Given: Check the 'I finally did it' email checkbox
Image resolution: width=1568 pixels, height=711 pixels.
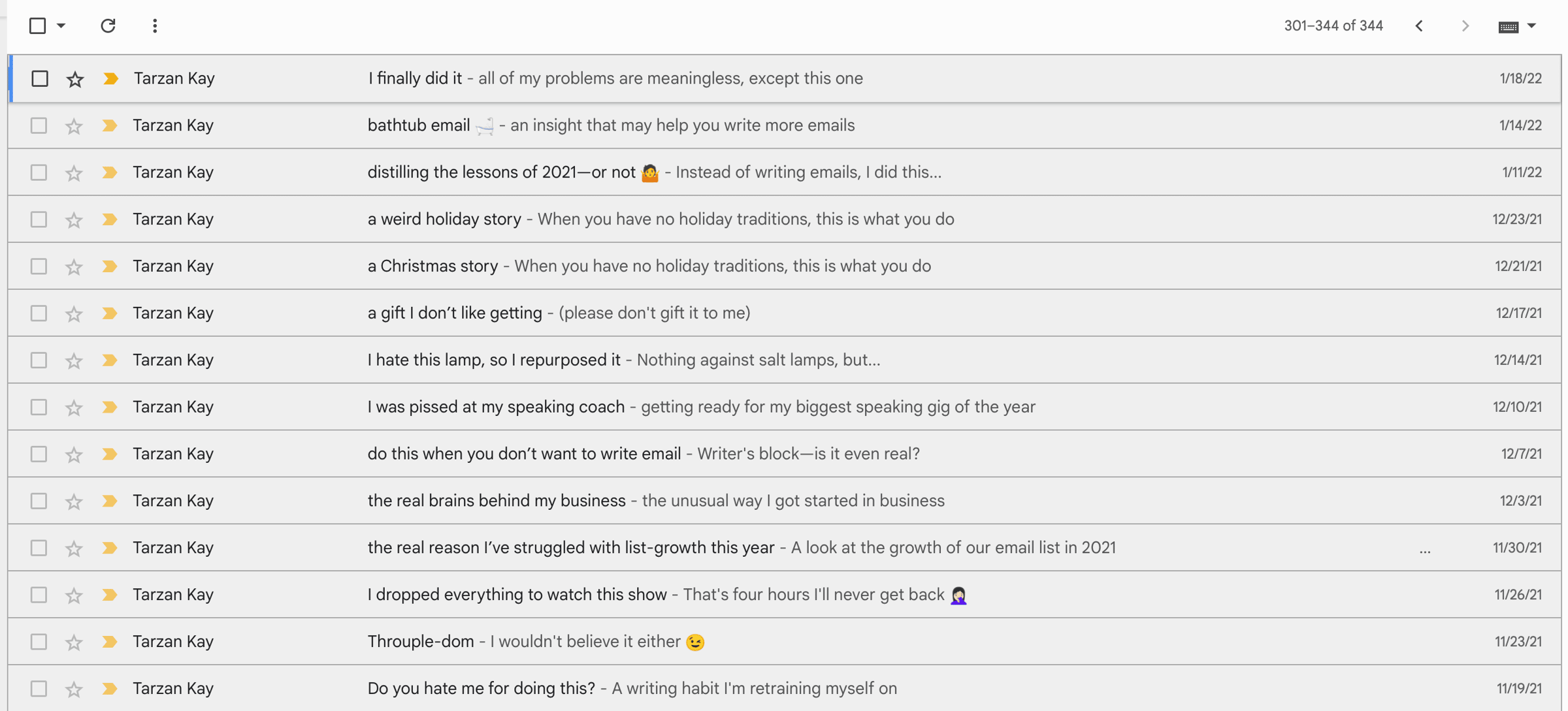Looking at the screenshot, I should 40,78.
